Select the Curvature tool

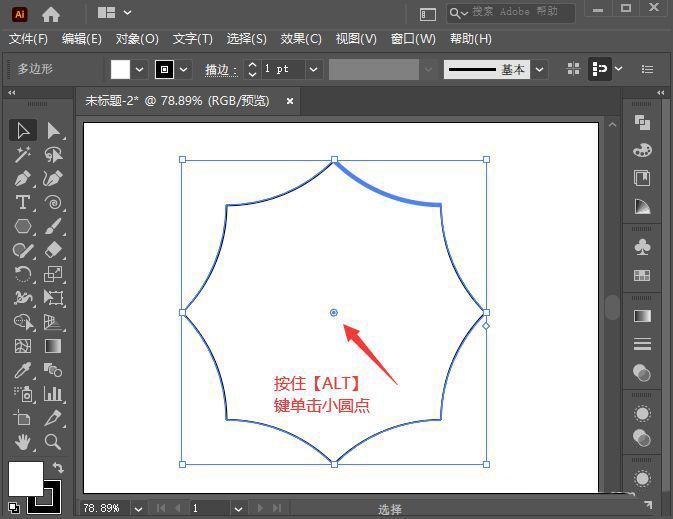pyautogui.click(x=53, y=179)
